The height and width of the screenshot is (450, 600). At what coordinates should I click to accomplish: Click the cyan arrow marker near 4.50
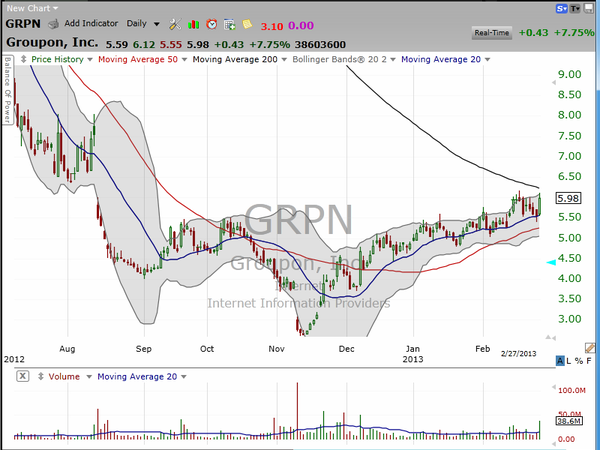click(551, 262)
